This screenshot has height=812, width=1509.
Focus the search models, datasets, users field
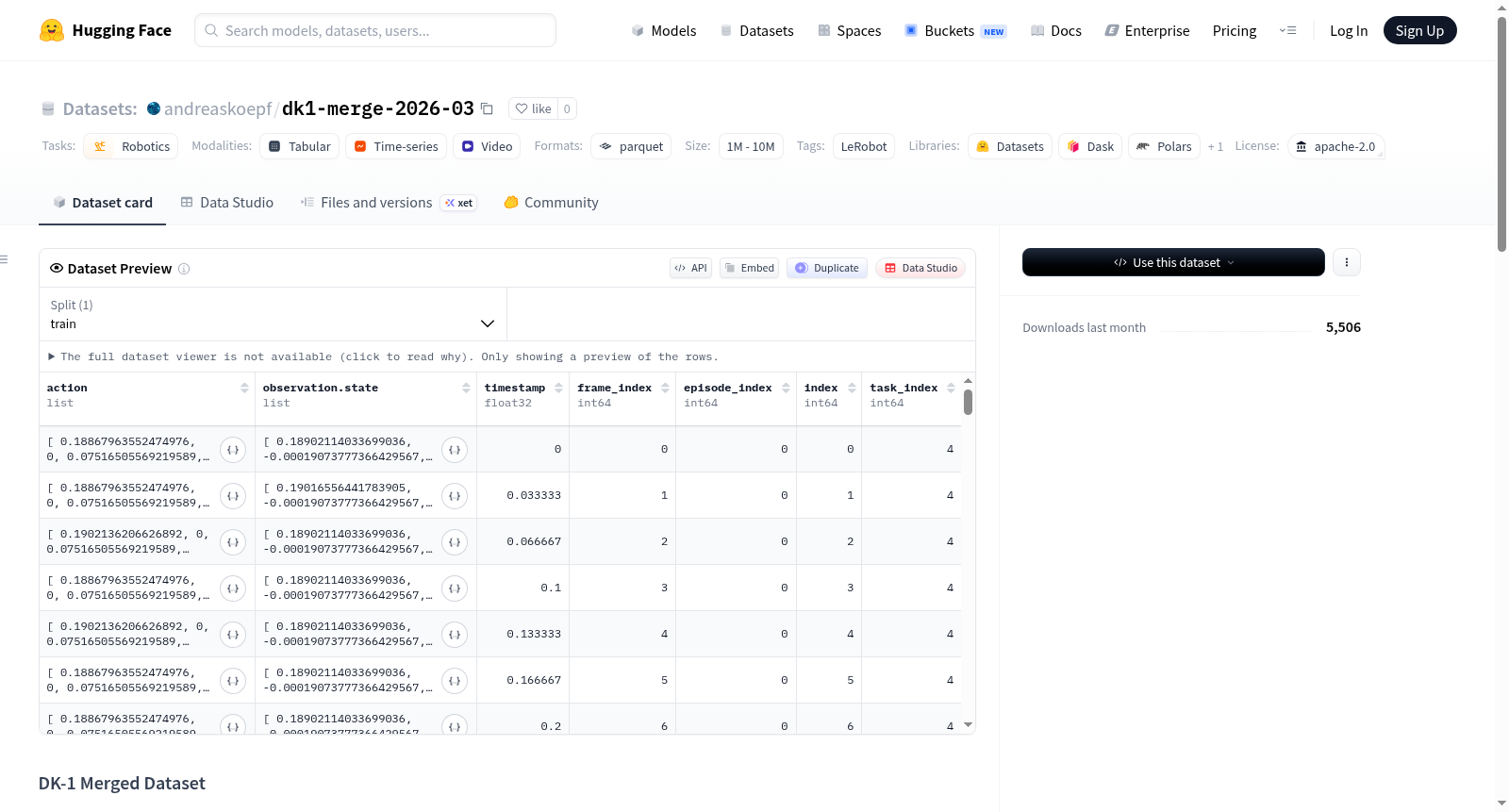click(x=375, y=30)
